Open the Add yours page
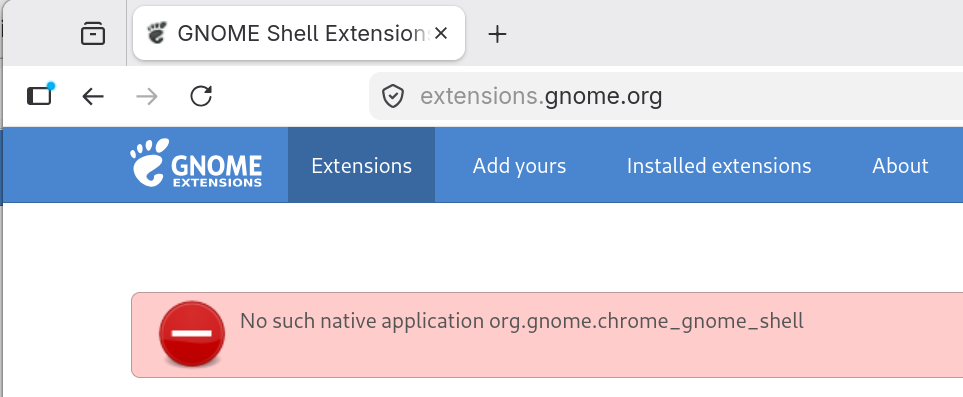 click(x=519, y=165)
